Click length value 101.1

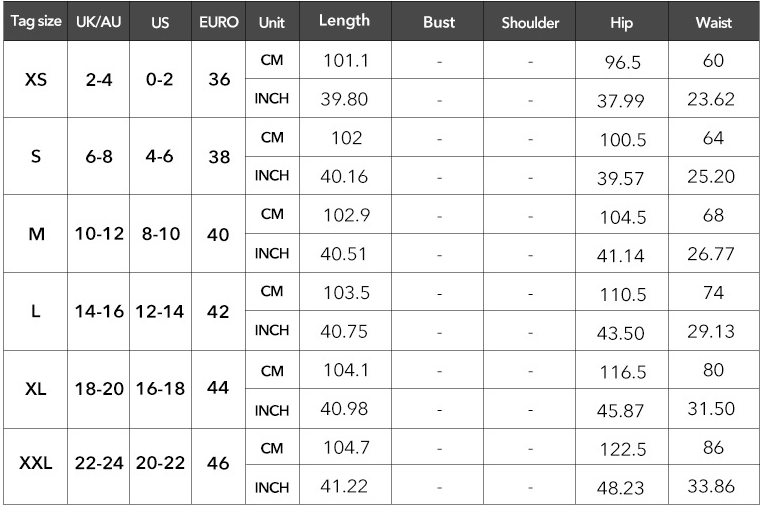coord(346,60)
